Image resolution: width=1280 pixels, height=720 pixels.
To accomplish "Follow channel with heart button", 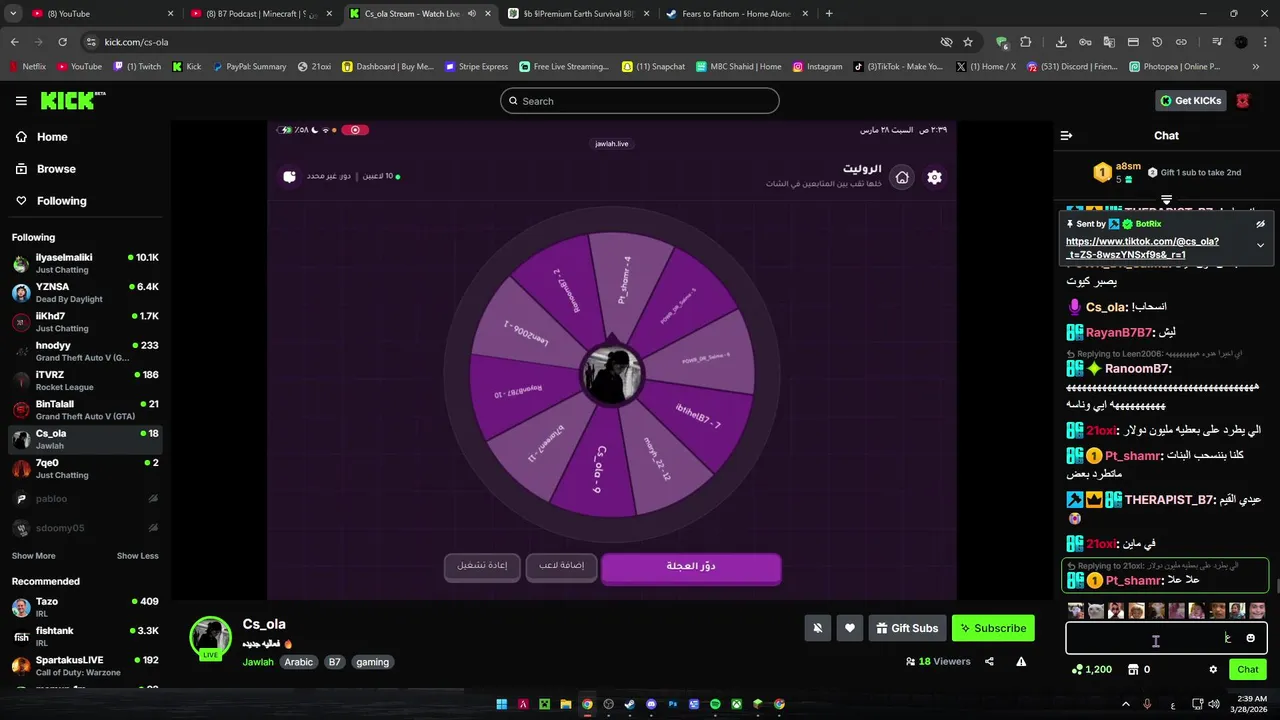I will pos(850,628).
